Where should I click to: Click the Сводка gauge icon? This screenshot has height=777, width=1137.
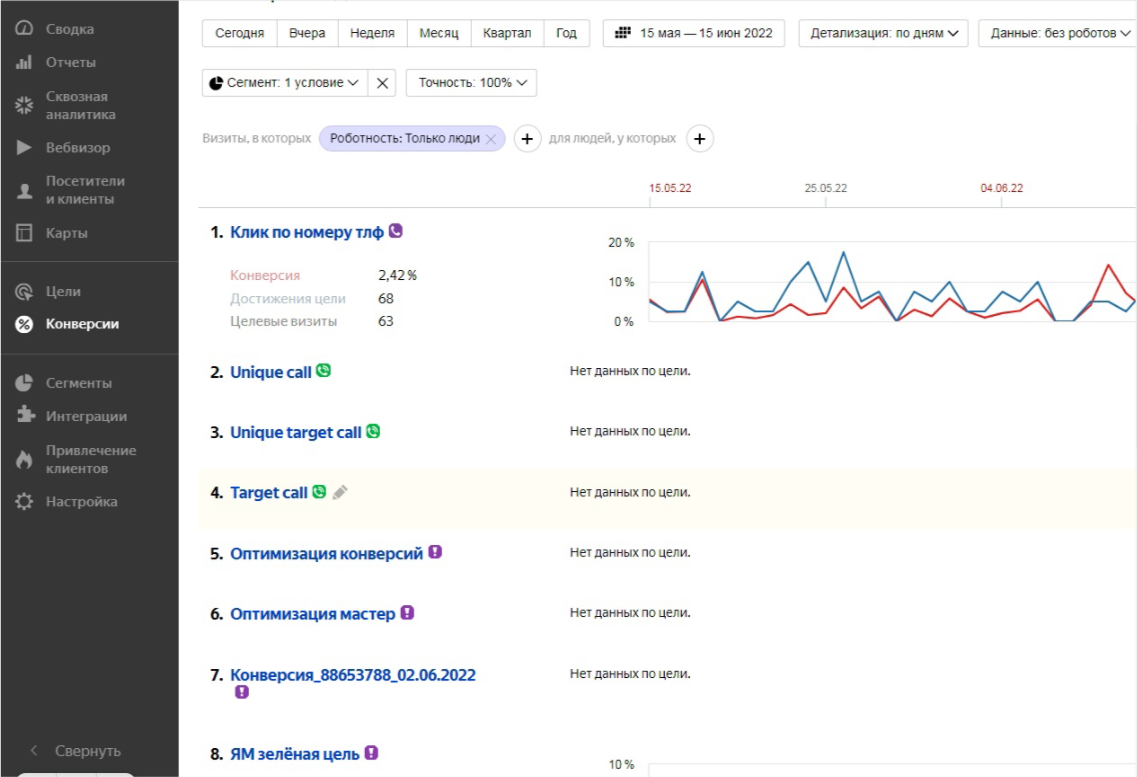pos(24,28)
